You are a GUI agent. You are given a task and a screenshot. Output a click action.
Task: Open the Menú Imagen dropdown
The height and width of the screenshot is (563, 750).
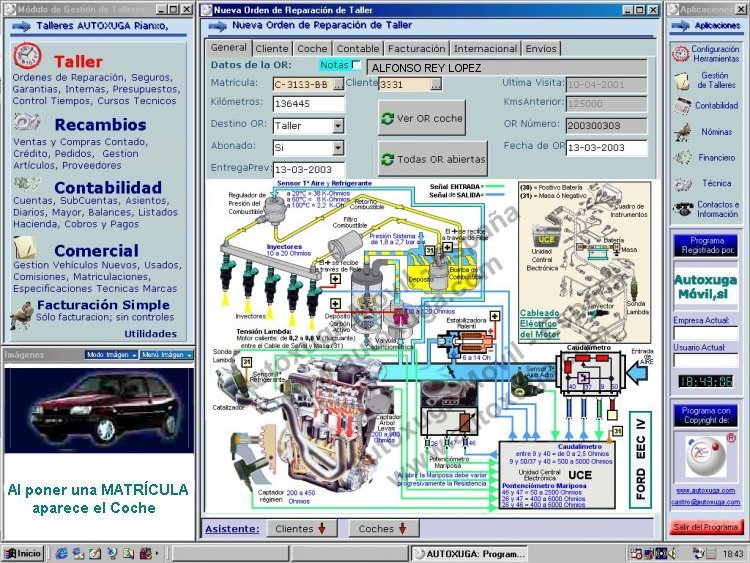166,354
